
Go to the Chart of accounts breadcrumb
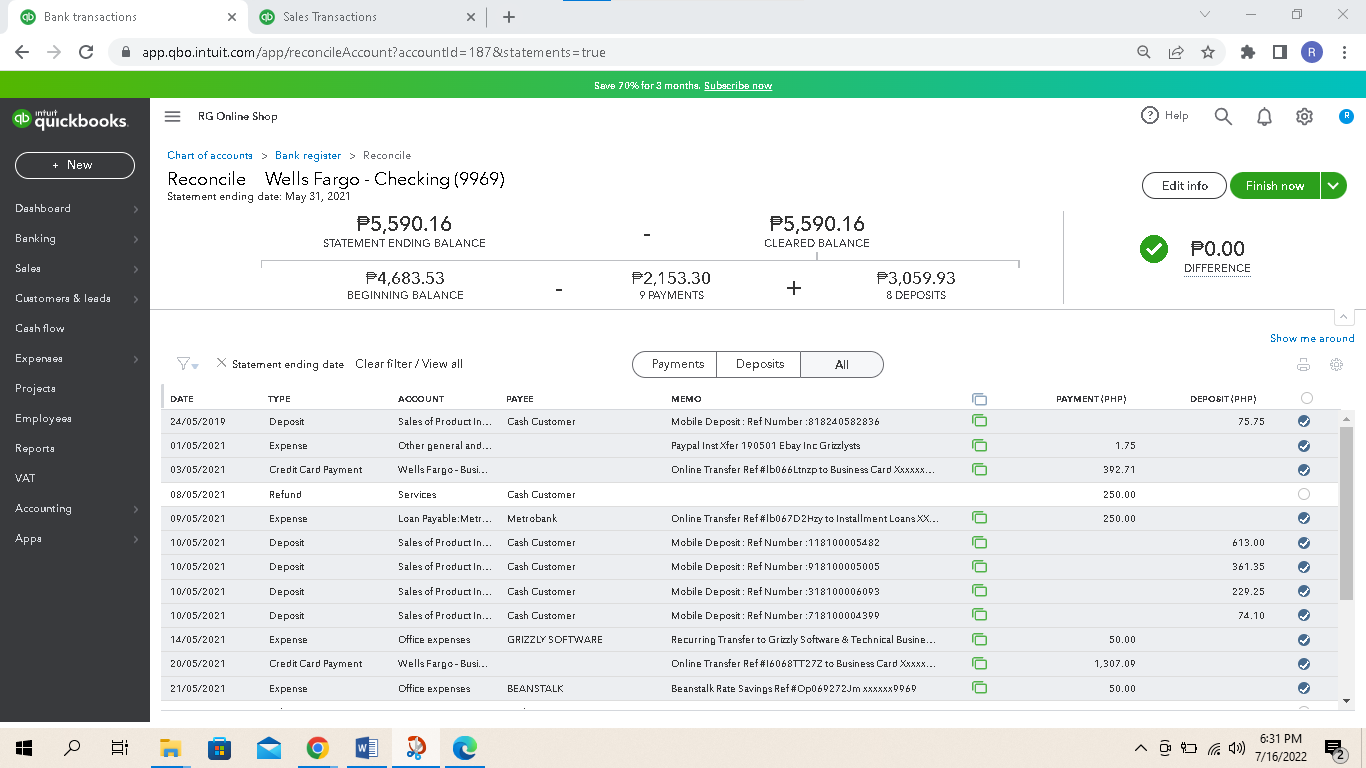pos(210,155)
